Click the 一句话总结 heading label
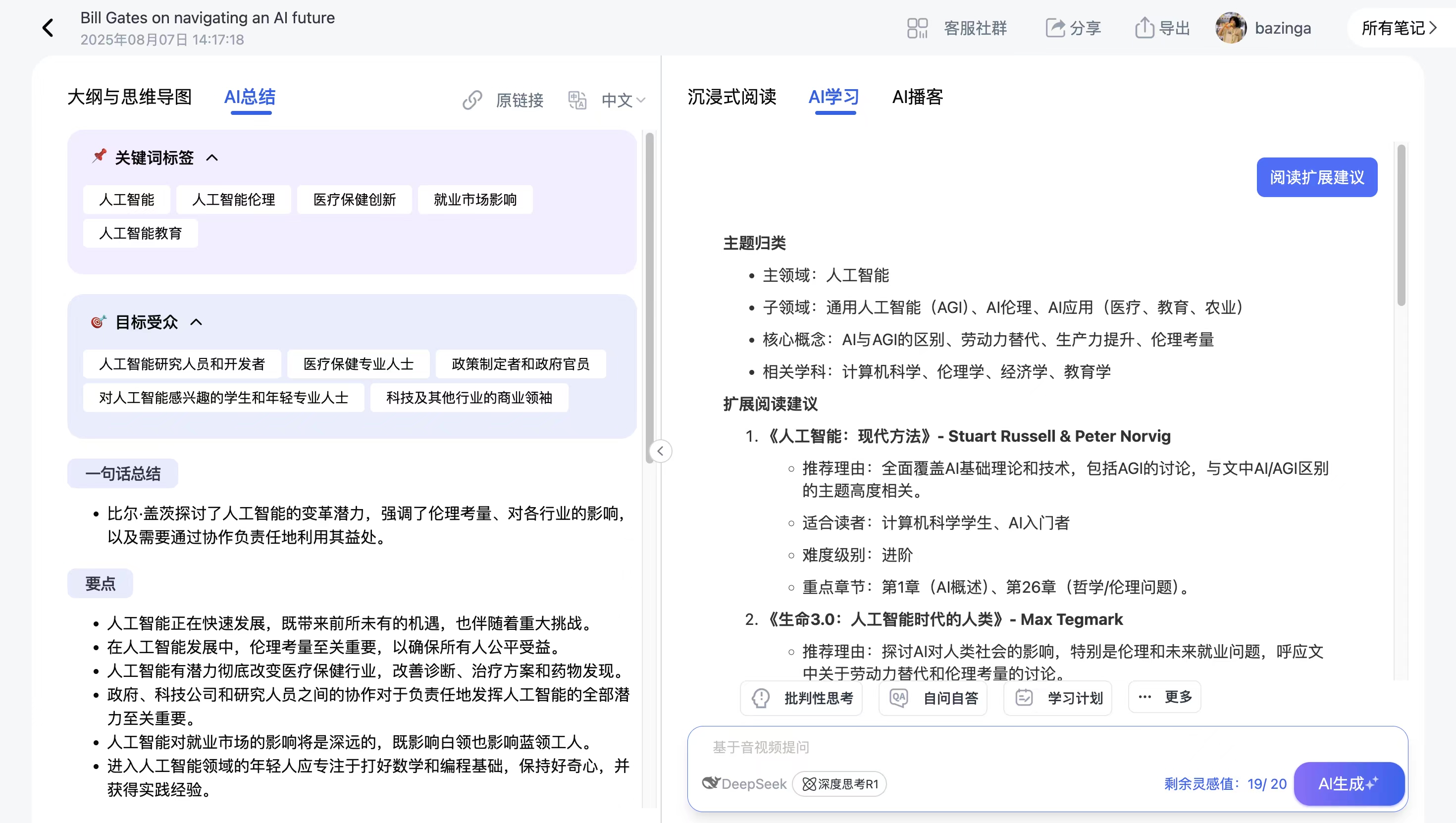 tap(123, 473)
